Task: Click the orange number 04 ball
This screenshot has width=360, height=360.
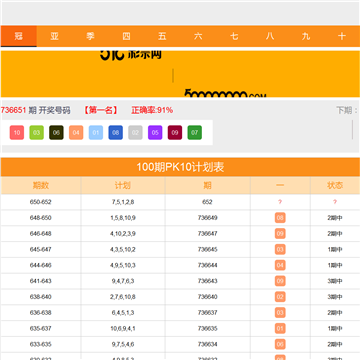Action: pyautogui.click(x=76, y=132)
